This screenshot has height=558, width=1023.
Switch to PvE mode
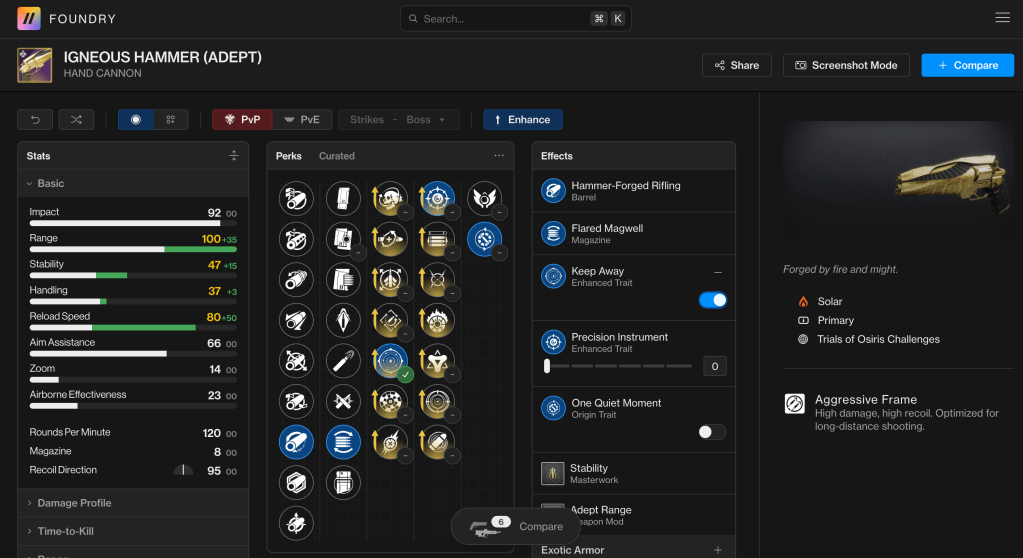(303, 120)
